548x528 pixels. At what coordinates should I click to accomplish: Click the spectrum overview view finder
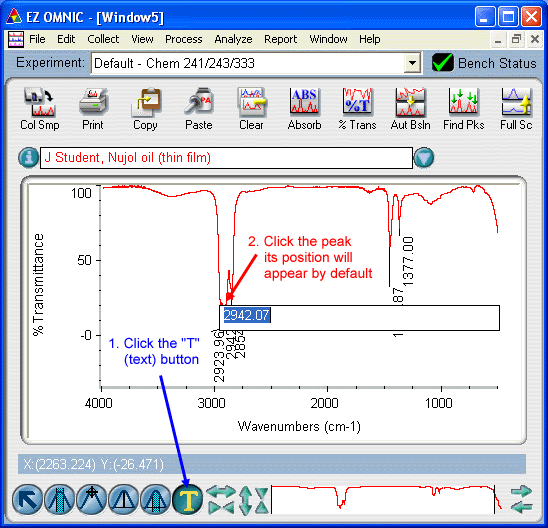(x=383, y=500)
